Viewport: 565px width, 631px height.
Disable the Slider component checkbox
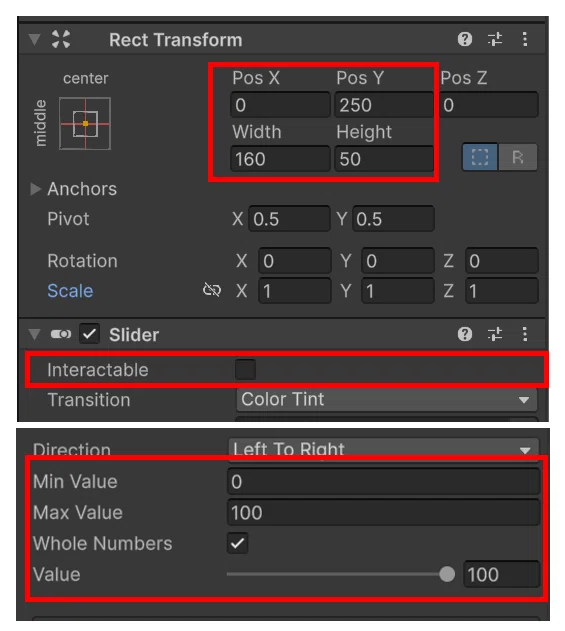pyautogui.click(x=89, y=334)
